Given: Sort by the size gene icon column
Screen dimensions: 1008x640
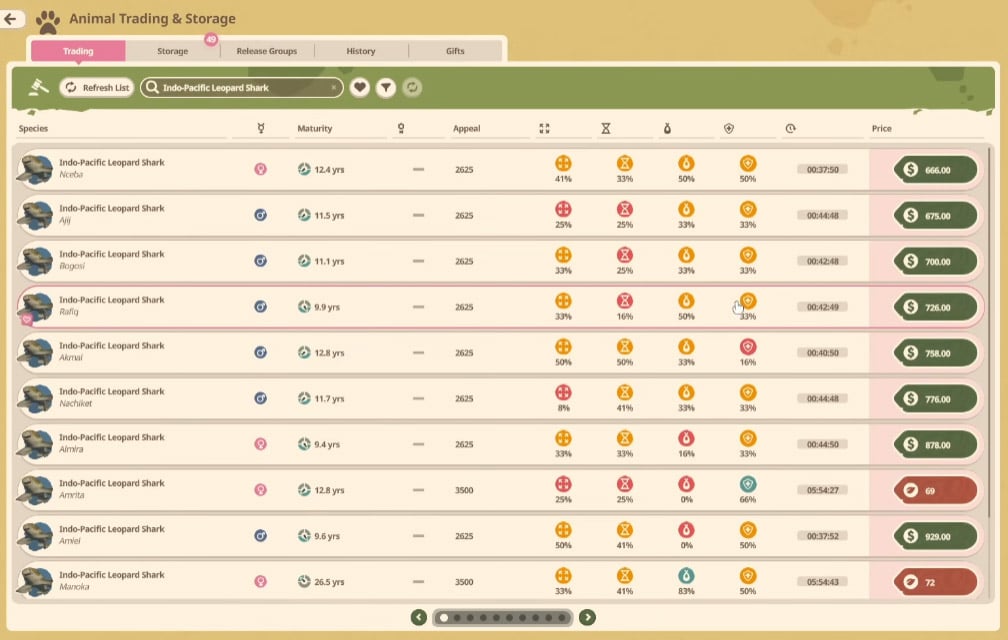Looking at the screenshot, I should pos(544,129).
